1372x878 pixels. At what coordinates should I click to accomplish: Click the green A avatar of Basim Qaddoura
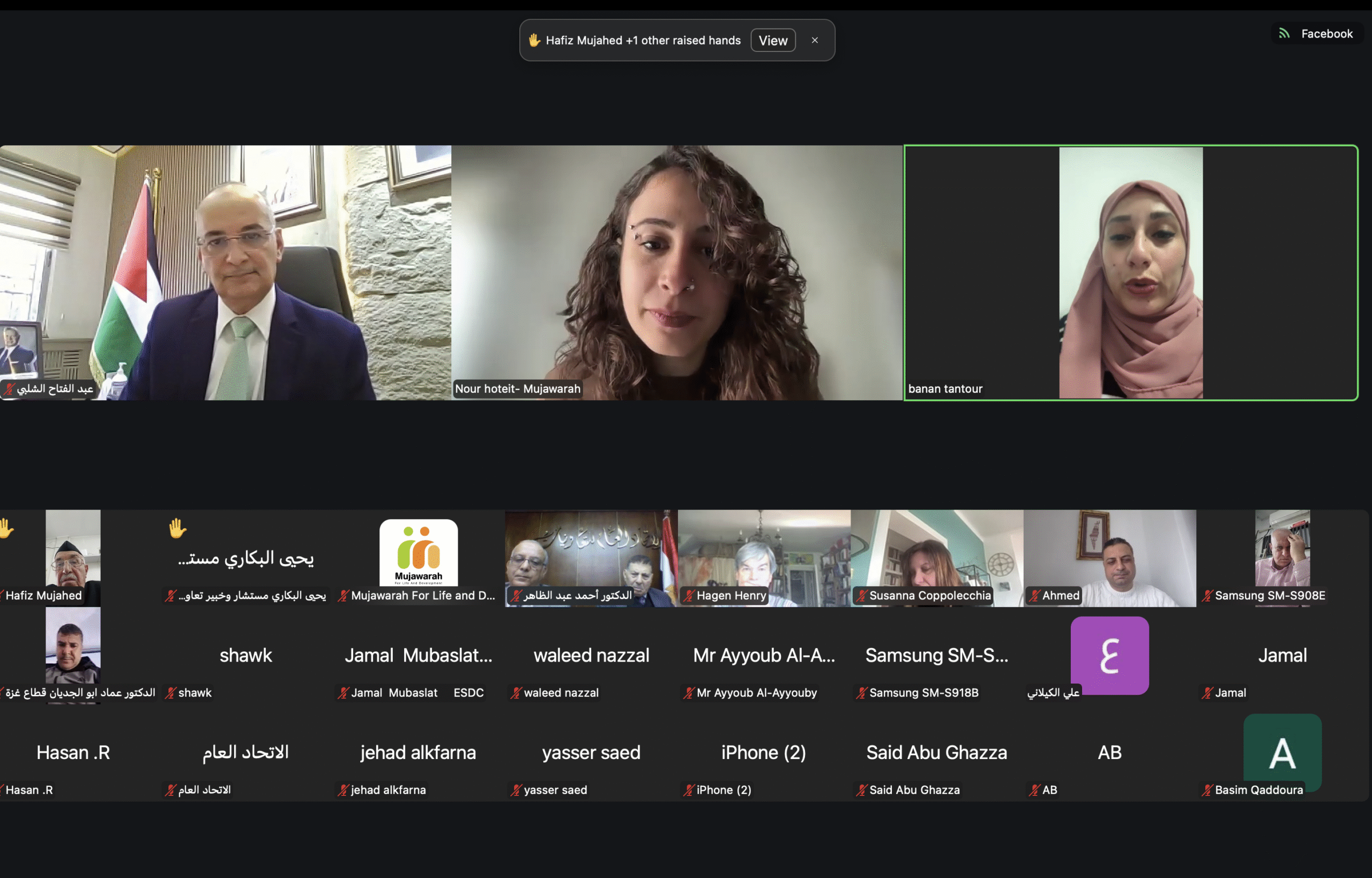pos(1283,753)
